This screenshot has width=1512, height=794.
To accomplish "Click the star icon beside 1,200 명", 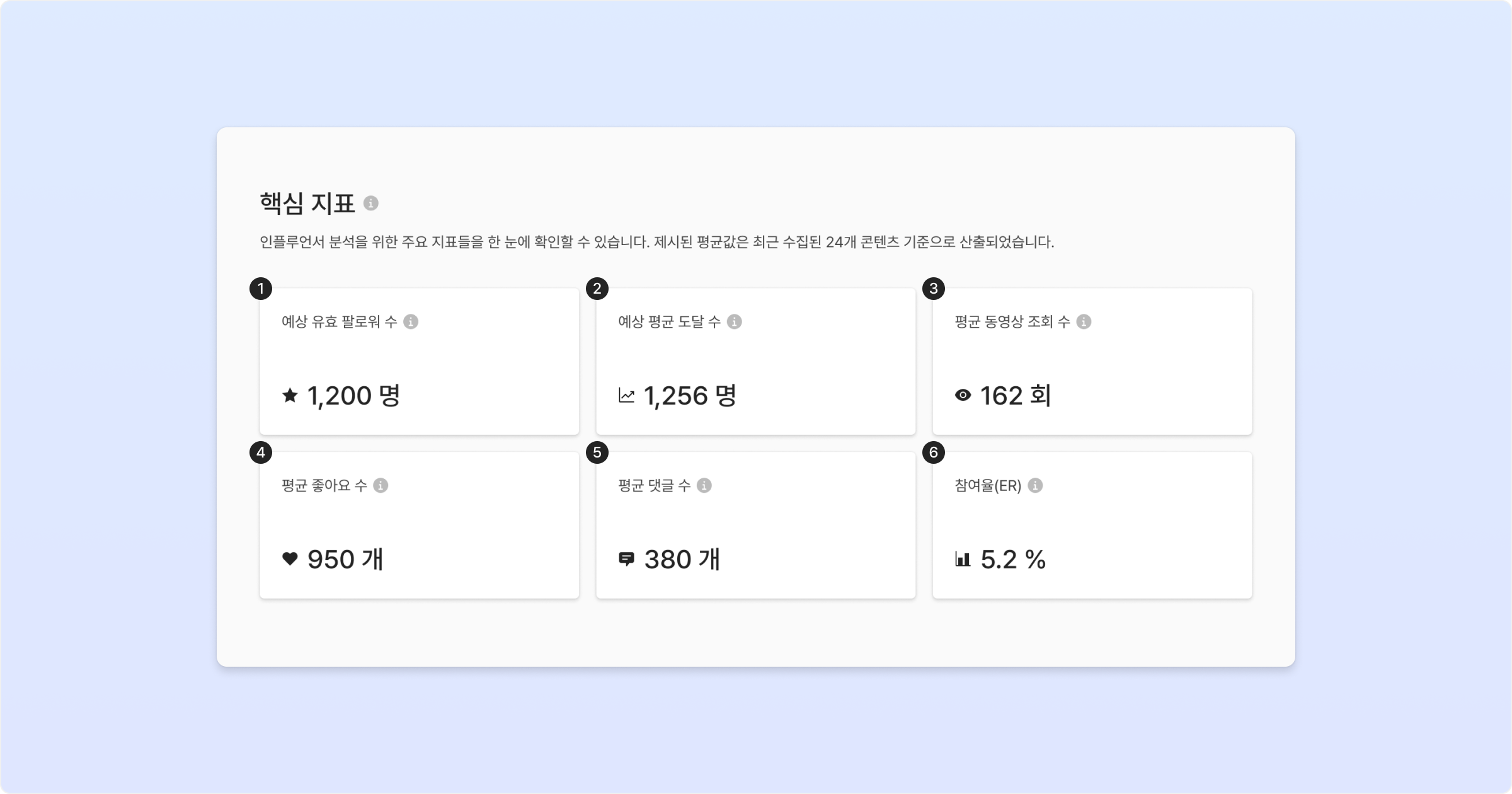I will tap(290, 396).
